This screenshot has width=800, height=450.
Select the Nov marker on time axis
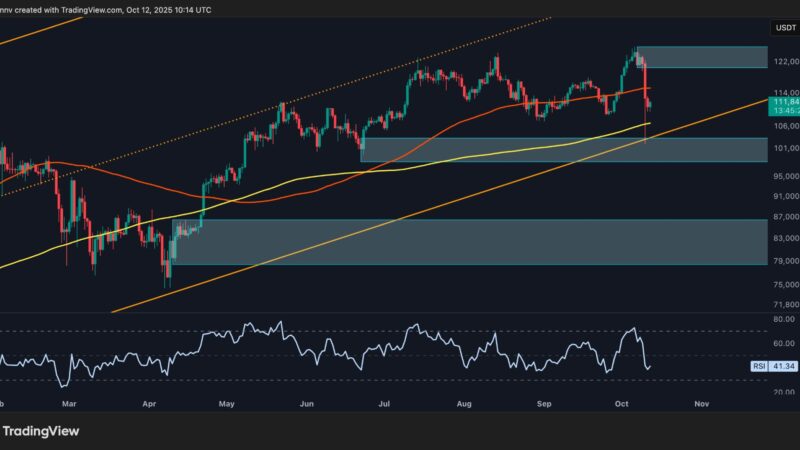tap(701, 405)
